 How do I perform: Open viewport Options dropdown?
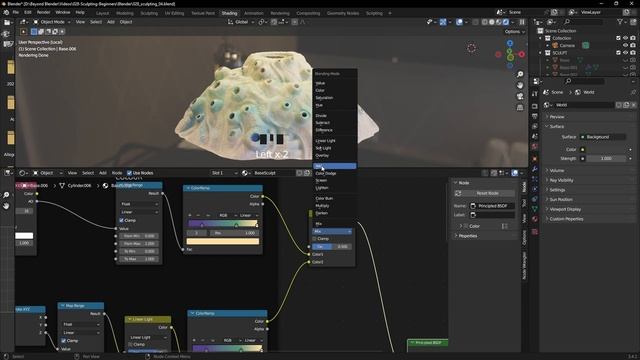tap(514, 31)
